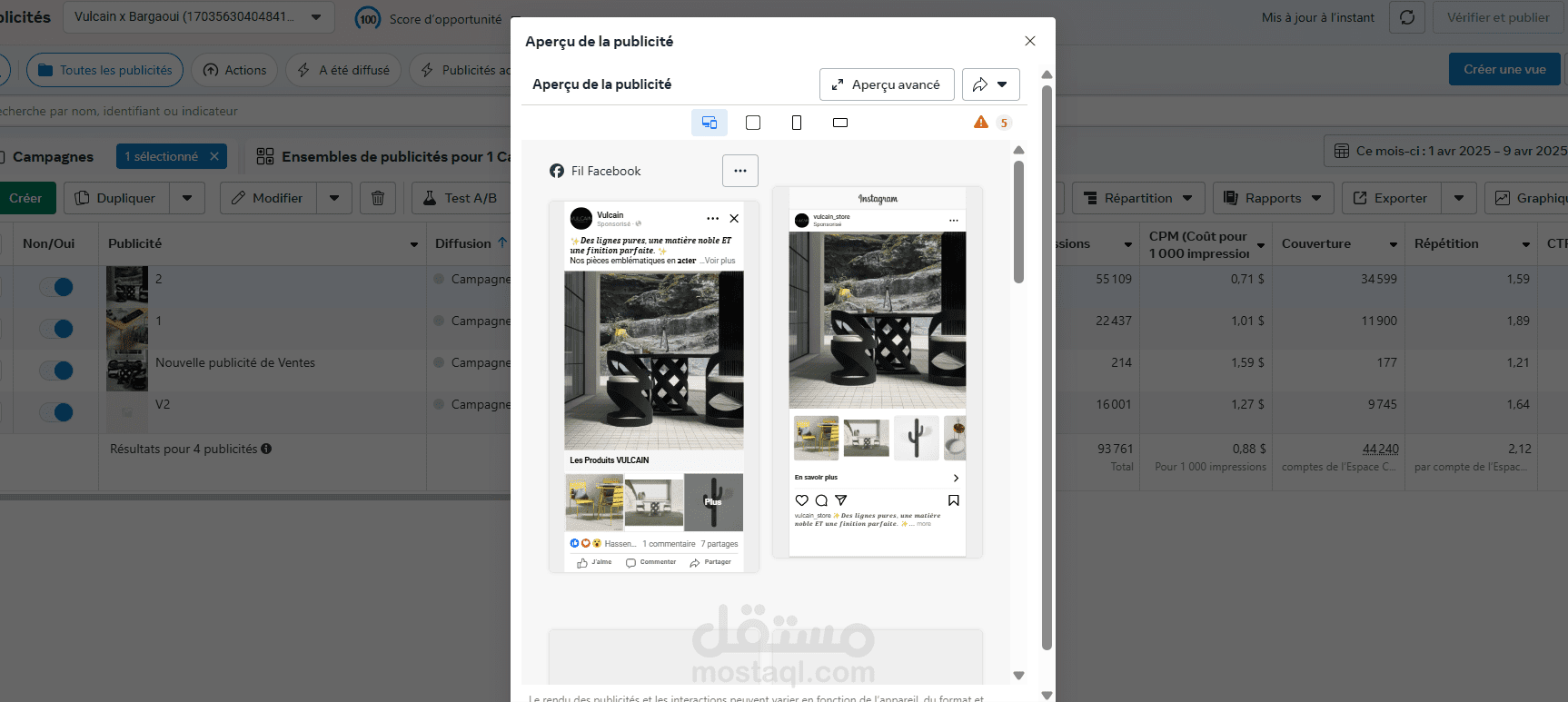Image resolution: width=1568 pixels, height=702 pixels.
Task: Click the main chair image in Facebook preview
Action: pos(654,360)
